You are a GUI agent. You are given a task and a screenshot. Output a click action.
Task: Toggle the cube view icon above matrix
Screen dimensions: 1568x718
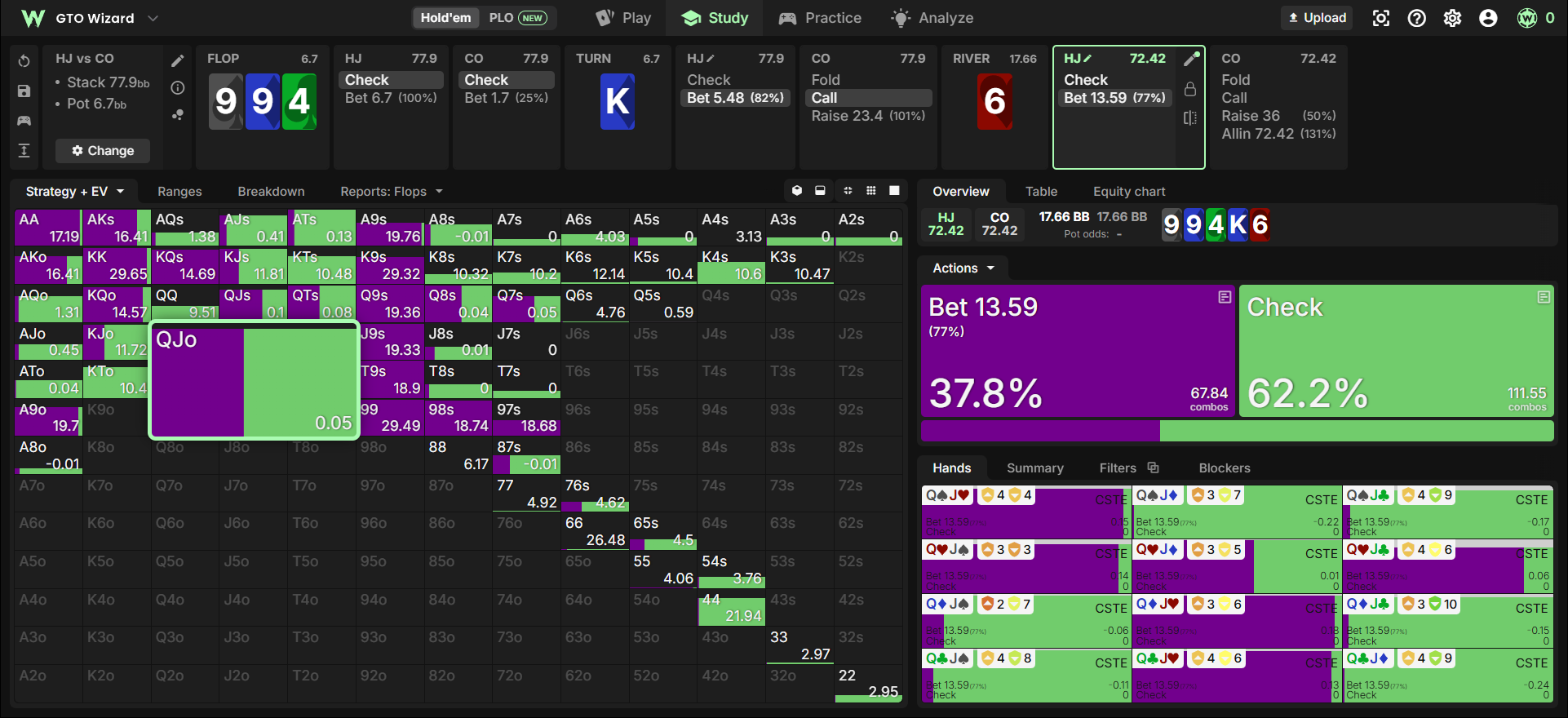click(797, 191)
